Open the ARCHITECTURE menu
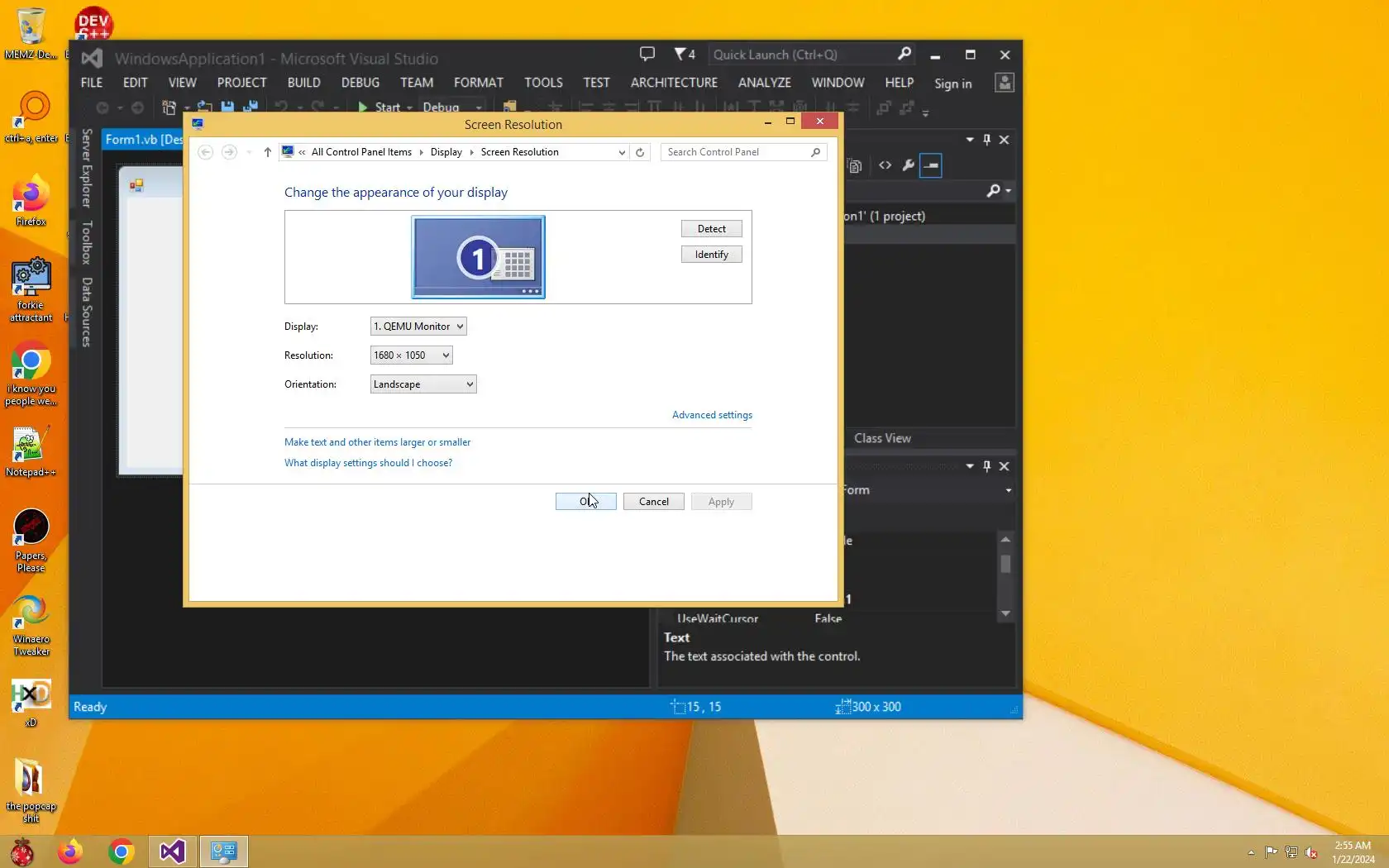Image resolution: width=1389 pixels, height=868 pixels. pos(674,83)
